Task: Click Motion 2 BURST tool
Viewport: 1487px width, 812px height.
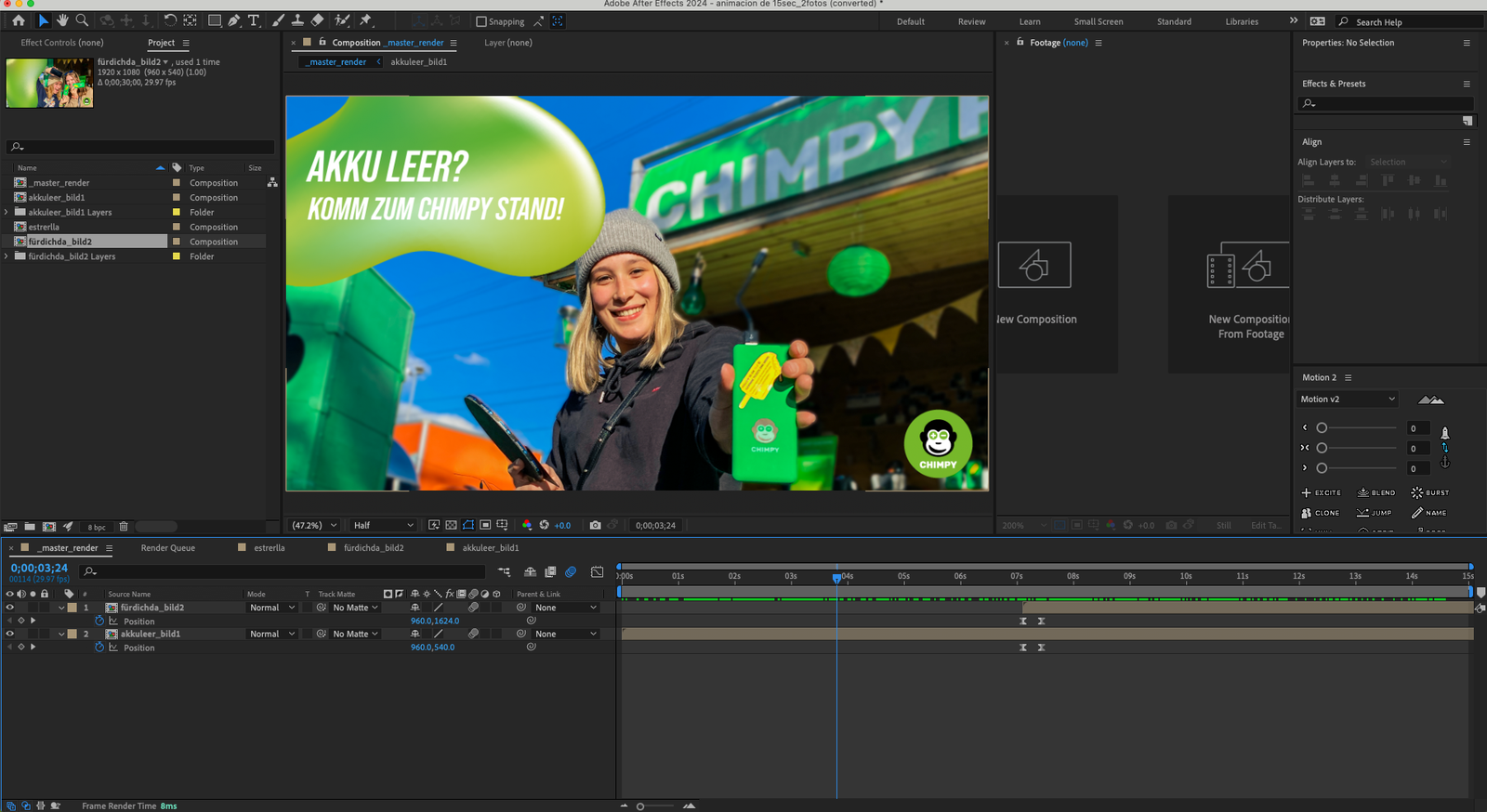Action: click(x=1429, y=492)
